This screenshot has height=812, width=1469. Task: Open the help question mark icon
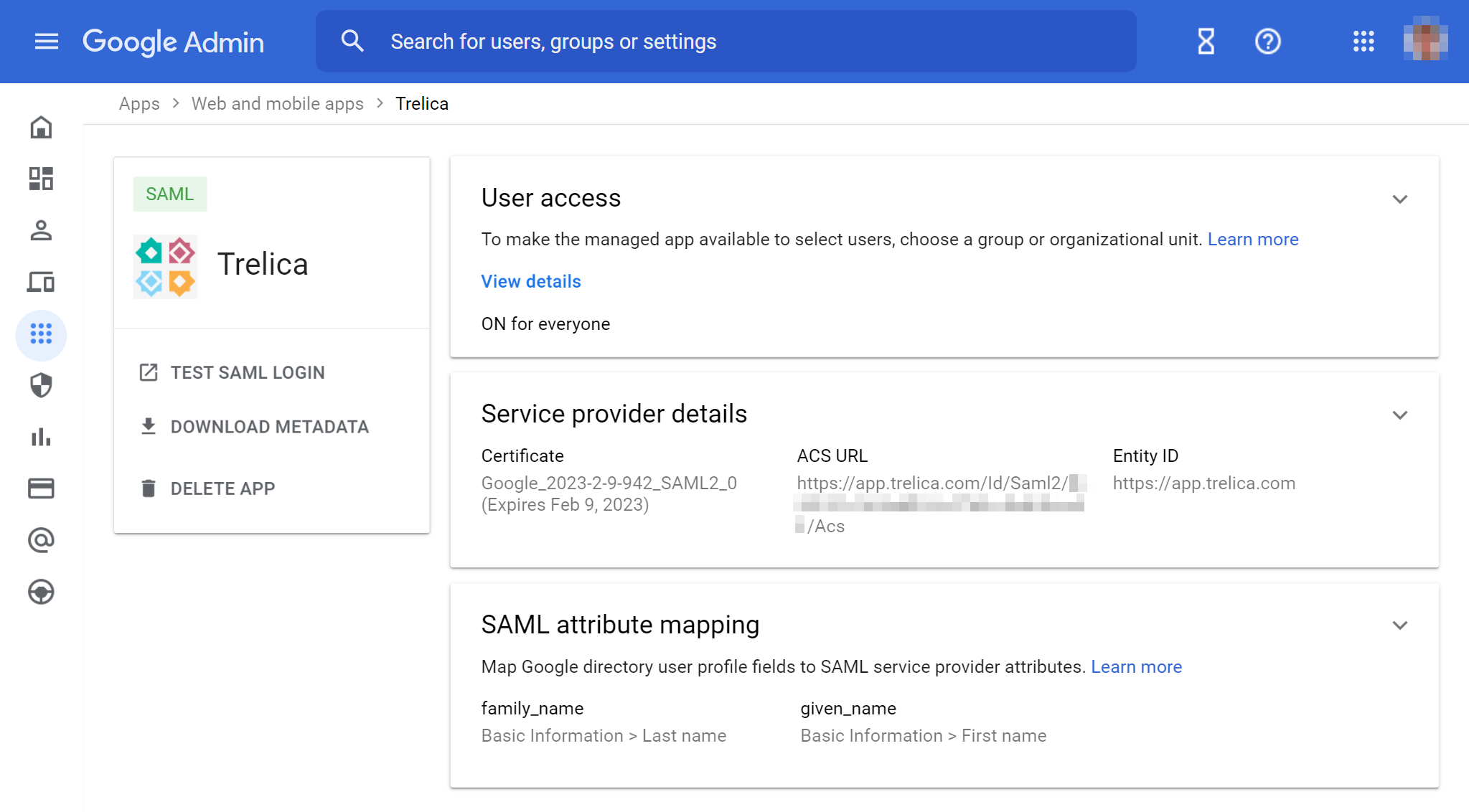[x=1268, y=41]
